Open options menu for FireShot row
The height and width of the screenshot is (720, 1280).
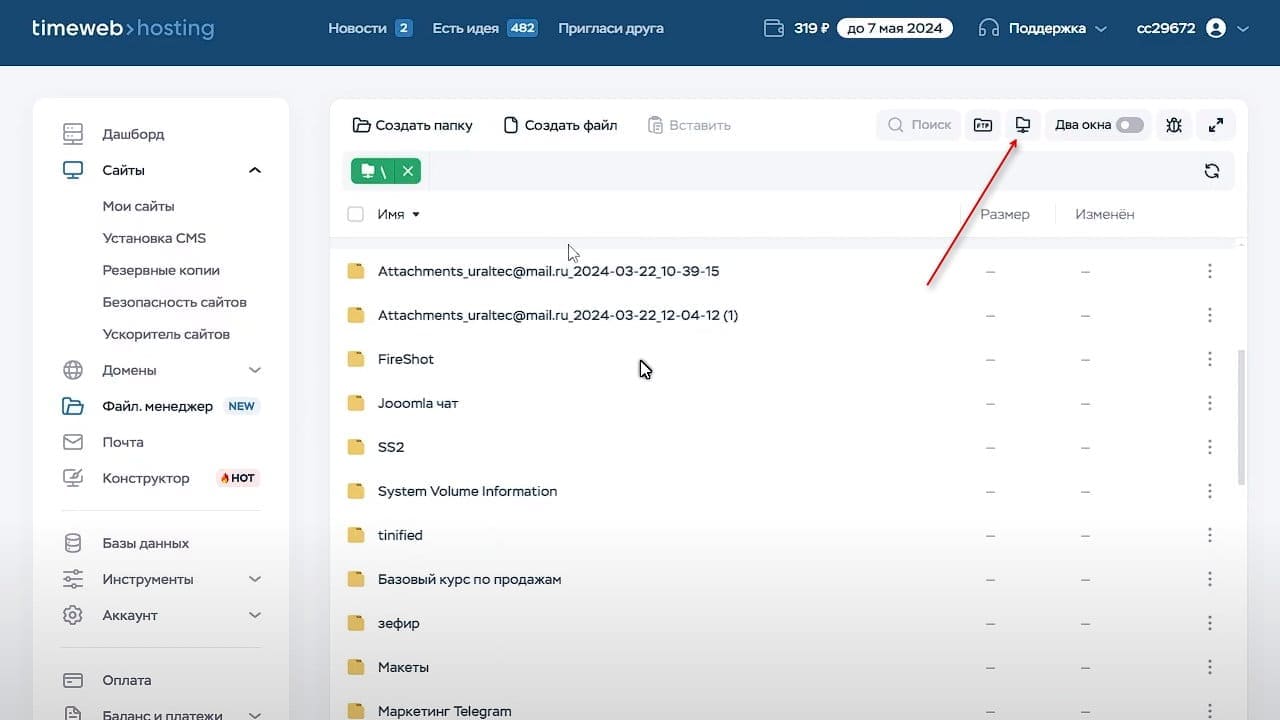[x=1210, y=359]
